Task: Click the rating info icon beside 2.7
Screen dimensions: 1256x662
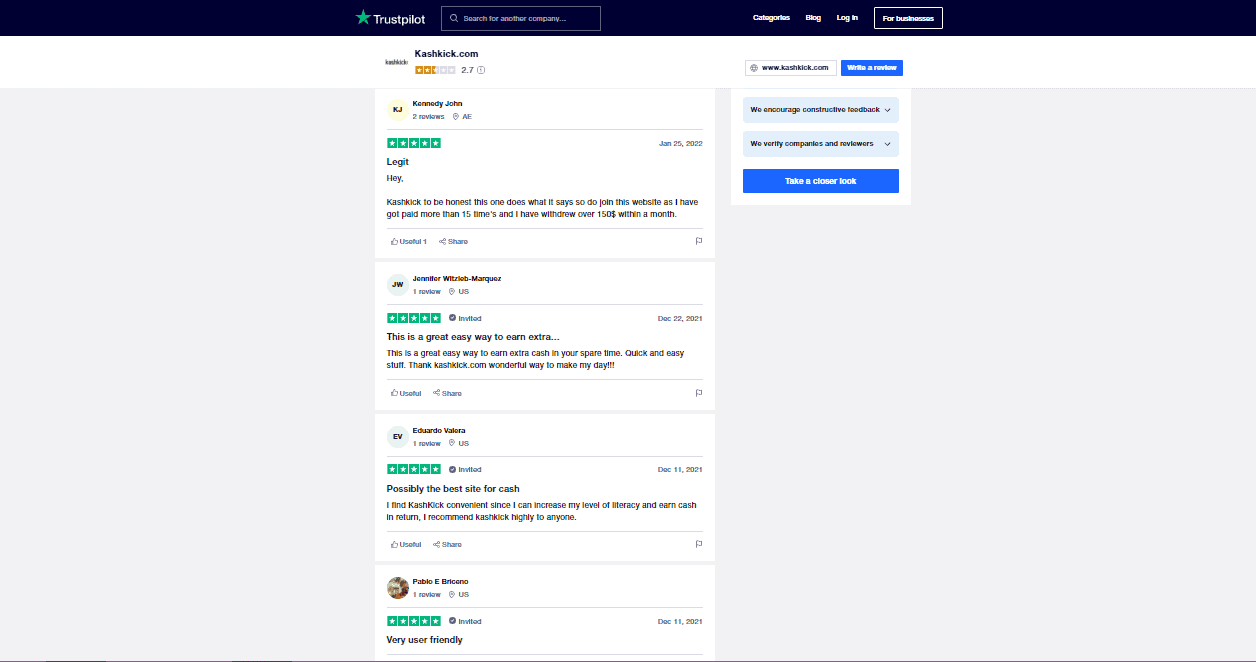Action: tap(481, 70)
